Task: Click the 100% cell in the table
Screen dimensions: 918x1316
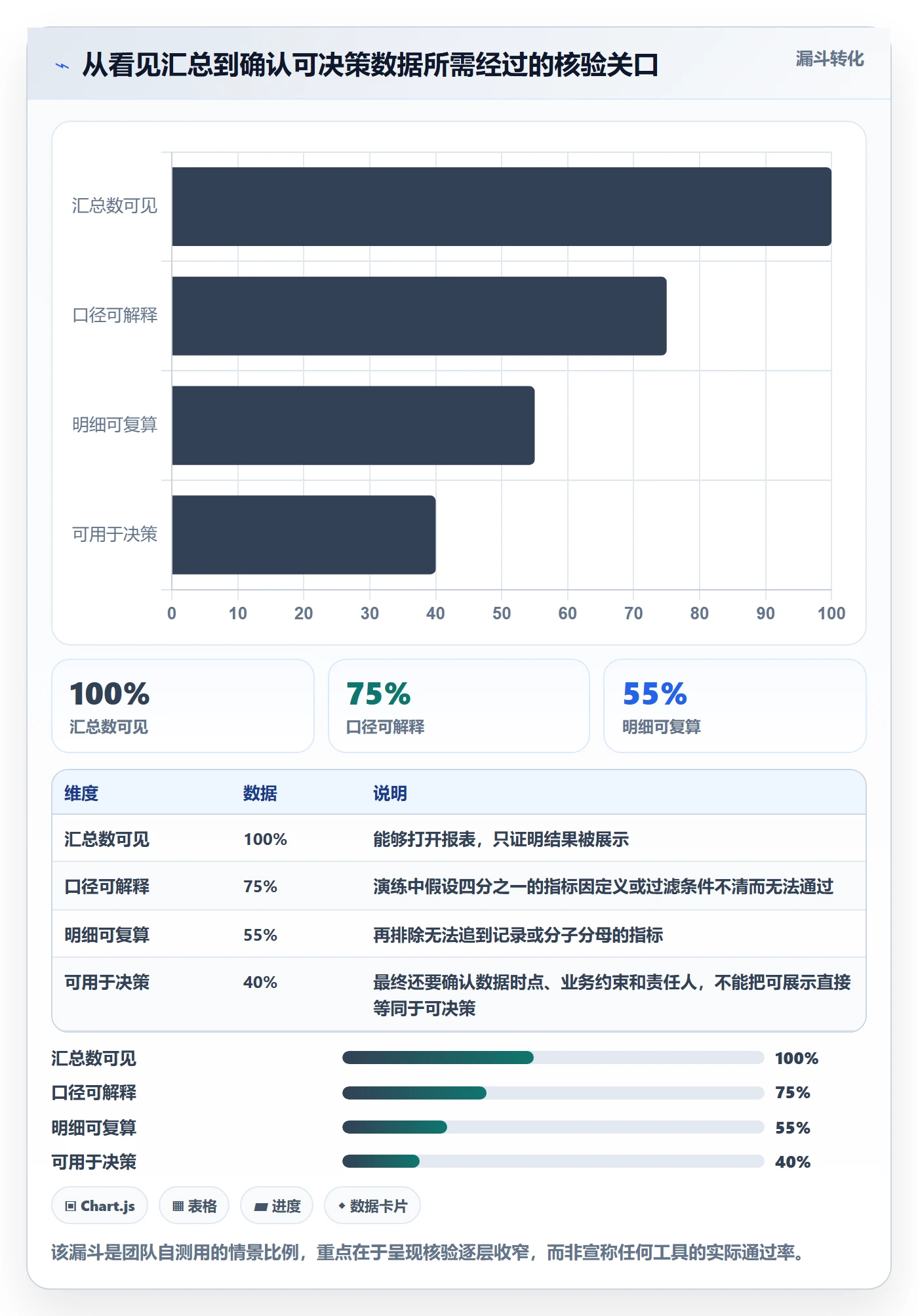Action: coord(266,839)
